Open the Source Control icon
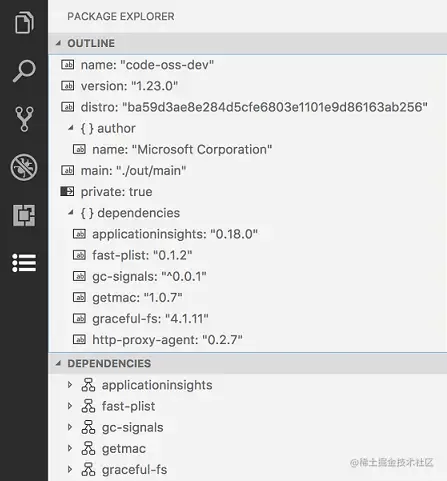The image size is (447, 481). [24, 119]
